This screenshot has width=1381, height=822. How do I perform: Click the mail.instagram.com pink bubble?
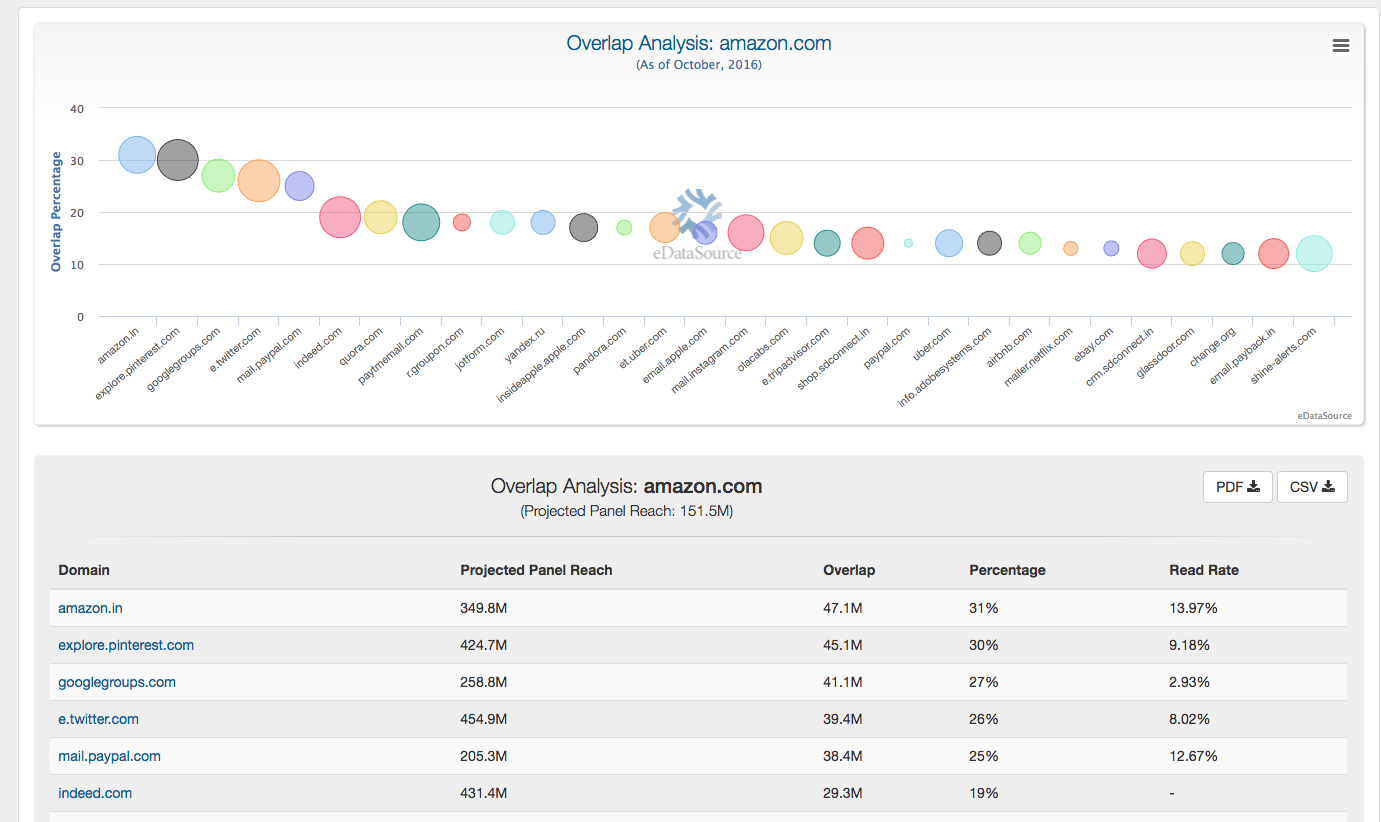[x=746, y=233]
